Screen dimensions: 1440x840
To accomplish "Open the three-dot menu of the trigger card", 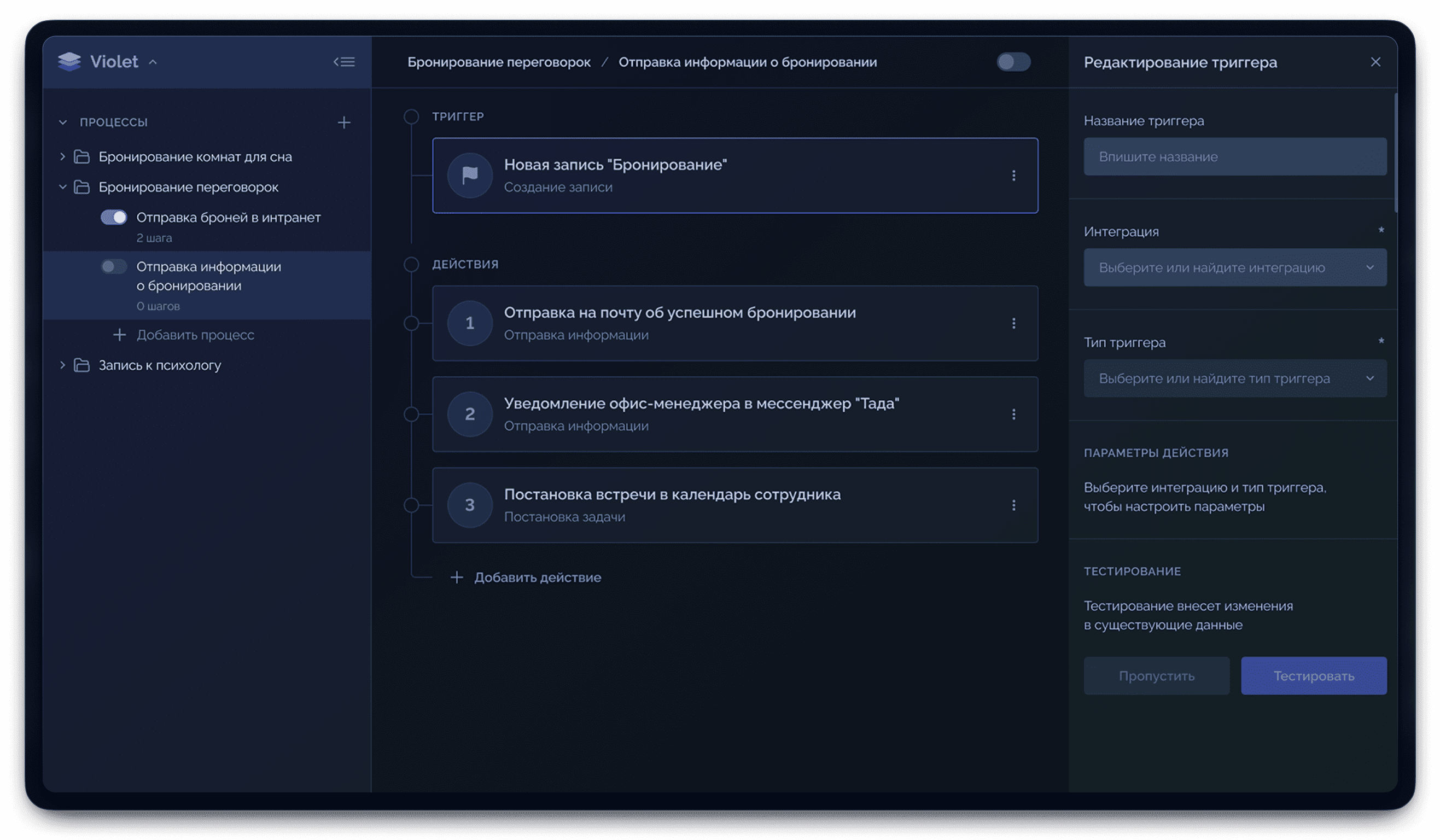I will [1014, 176].
